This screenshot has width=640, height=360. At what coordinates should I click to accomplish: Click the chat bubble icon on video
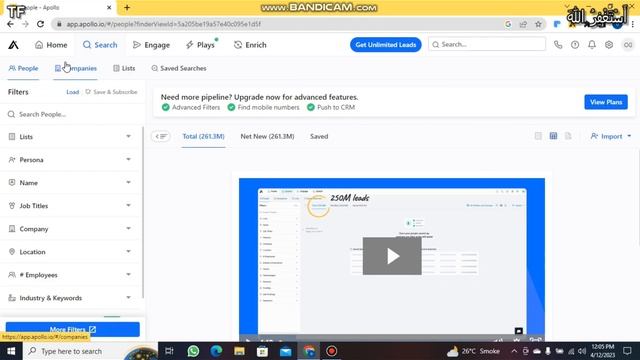pos(518,331)
